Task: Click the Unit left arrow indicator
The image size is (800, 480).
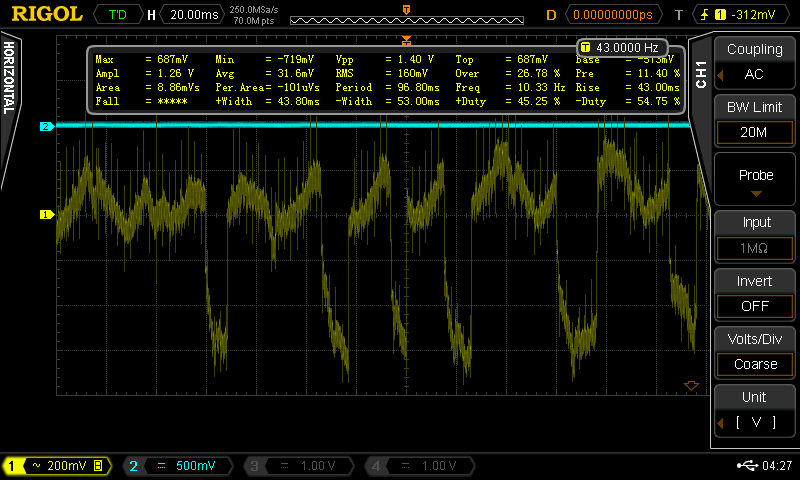Action: [x=720, y=423]
